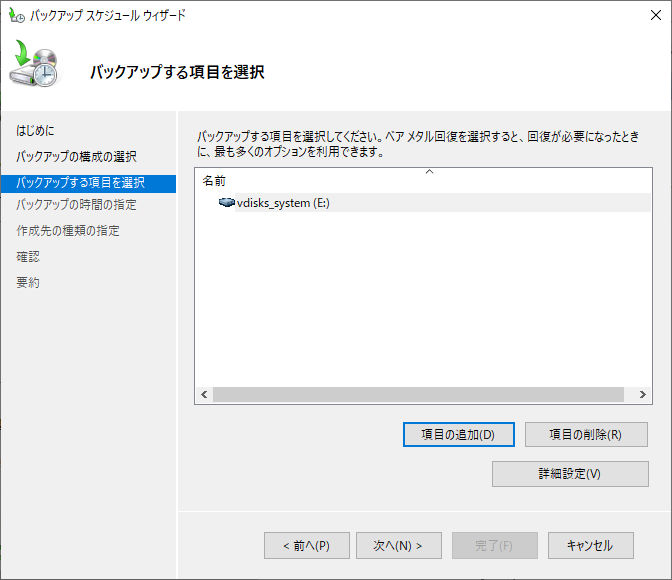Select the highlighted バックアップする項目を選択 step
Image resolution: width=672 pixels, height=580 pixels.
[88, 183]
